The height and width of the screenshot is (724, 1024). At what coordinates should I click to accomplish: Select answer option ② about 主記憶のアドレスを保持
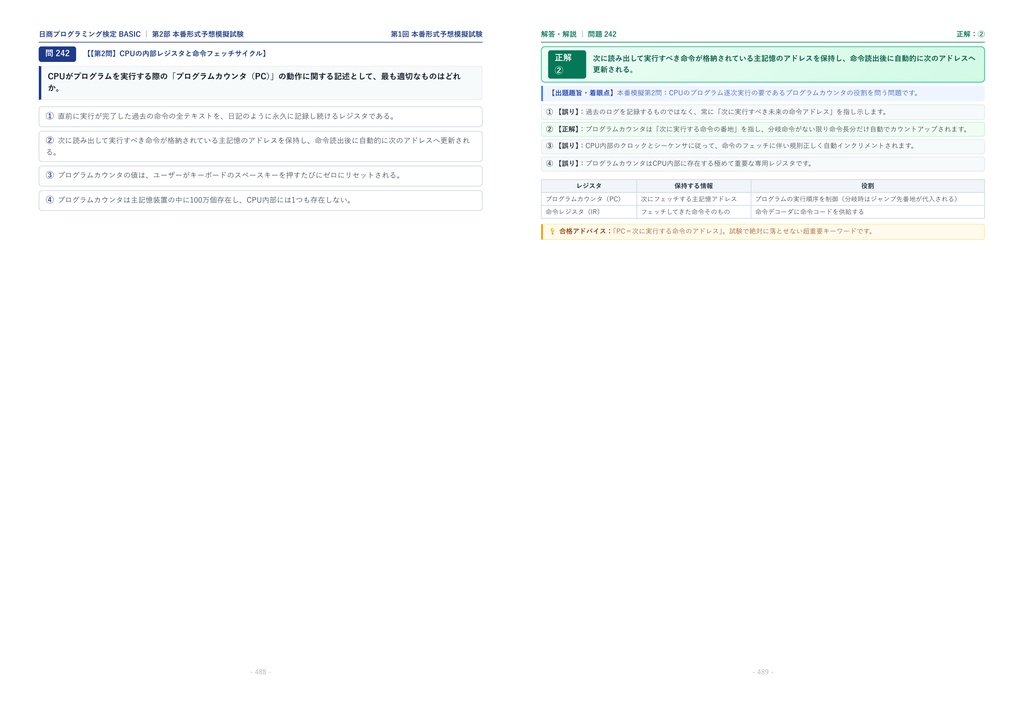click(261, 146)
